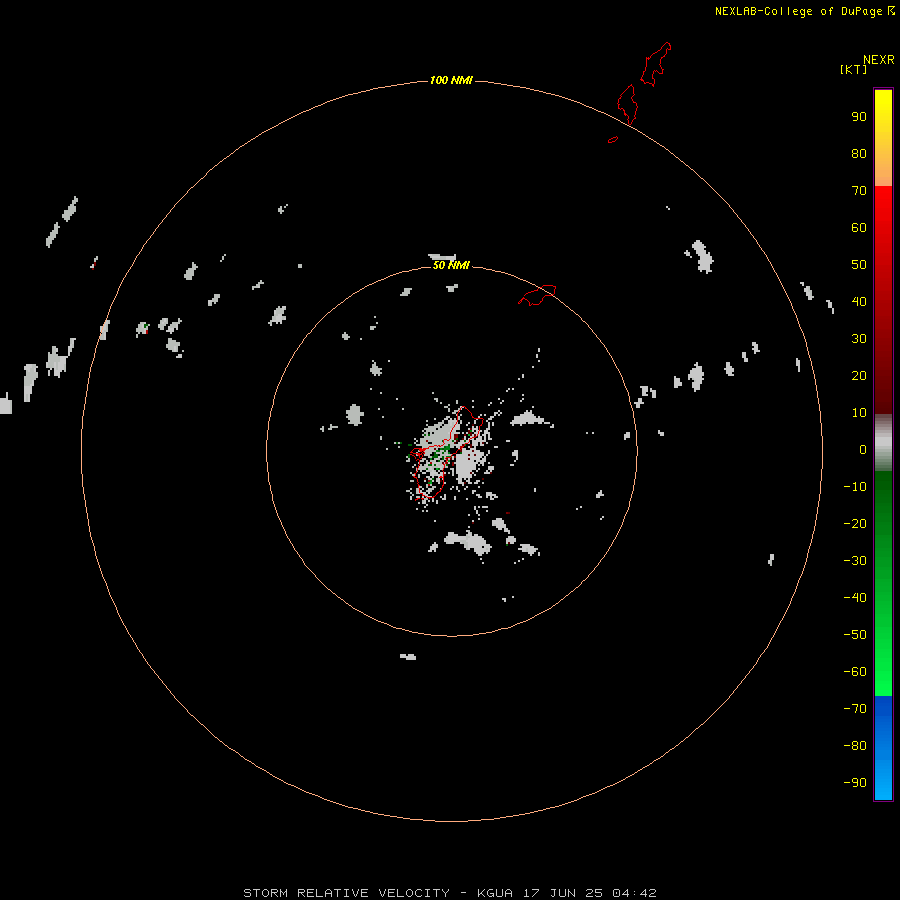This screenshot has width=900, height=900.
Task: Click the Storm Relative Velocity KGUA timestamp caption
Action: [449, 893]
